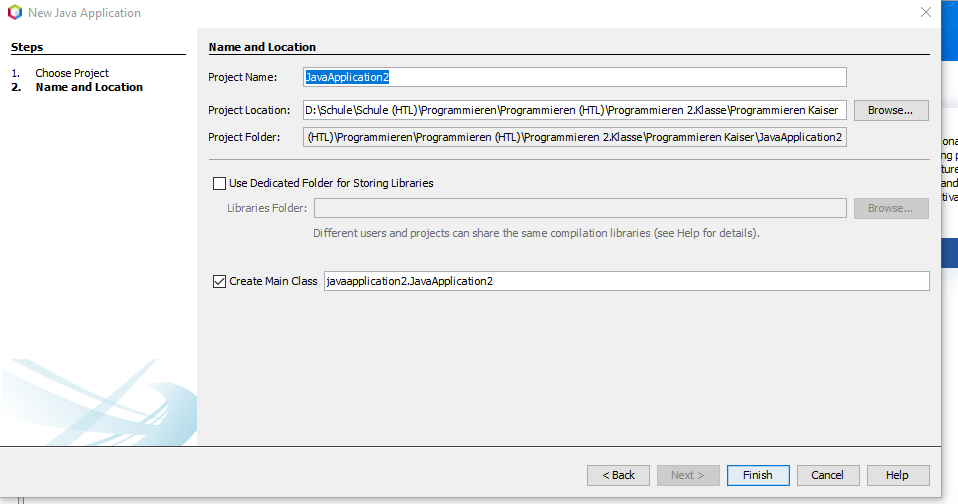The height and width of the screenshot is (504, 958).
Task: Browse for project location
Action: 891,110
